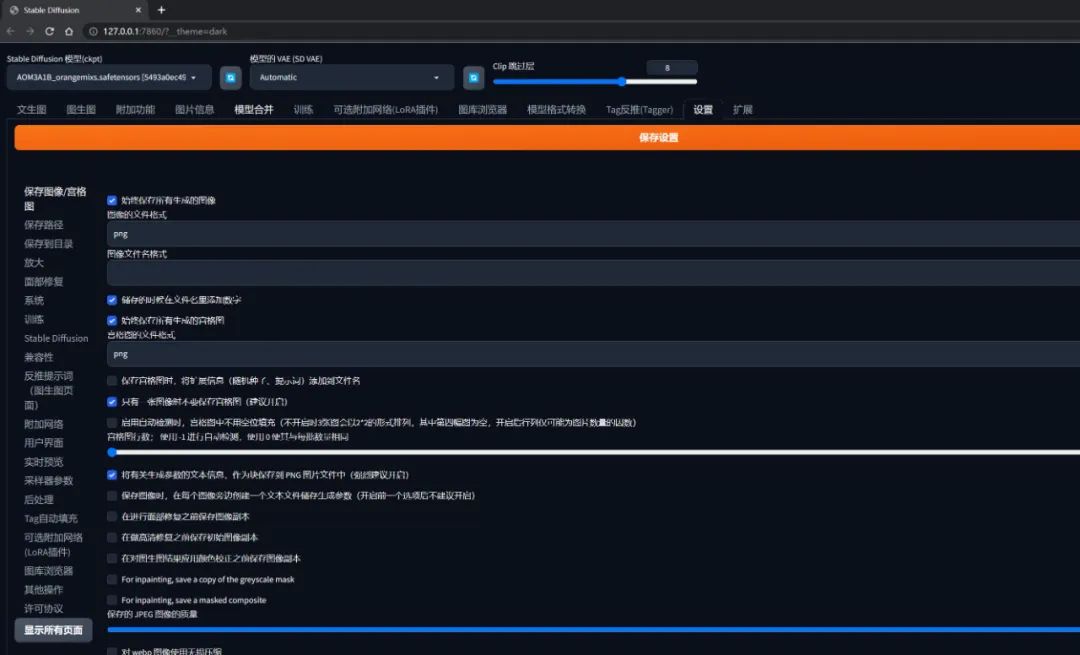Toggle 始终保存所有生成的图像 checkbox
This screenshot has width=1080, height=655.
pyautogui.click(x=112, y=200)
